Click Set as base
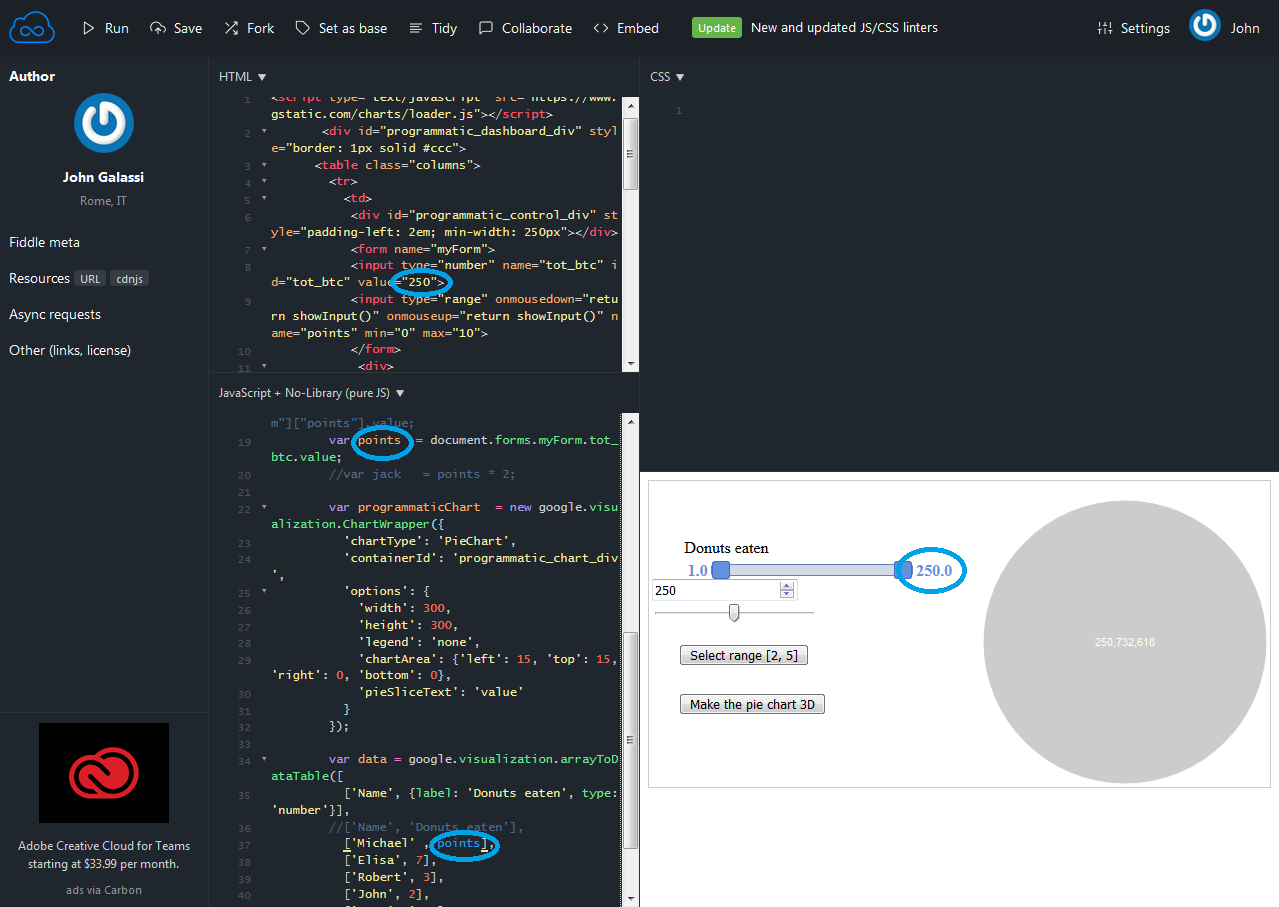 341,28
